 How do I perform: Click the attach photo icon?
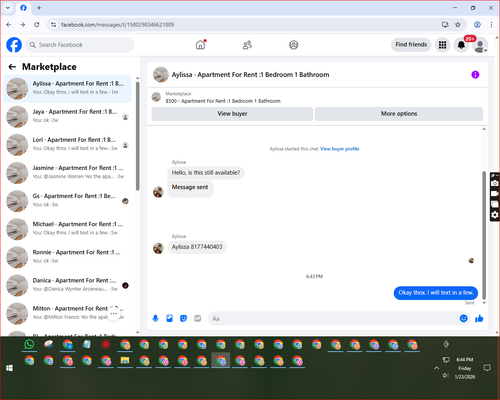click(x=169, y=319)
